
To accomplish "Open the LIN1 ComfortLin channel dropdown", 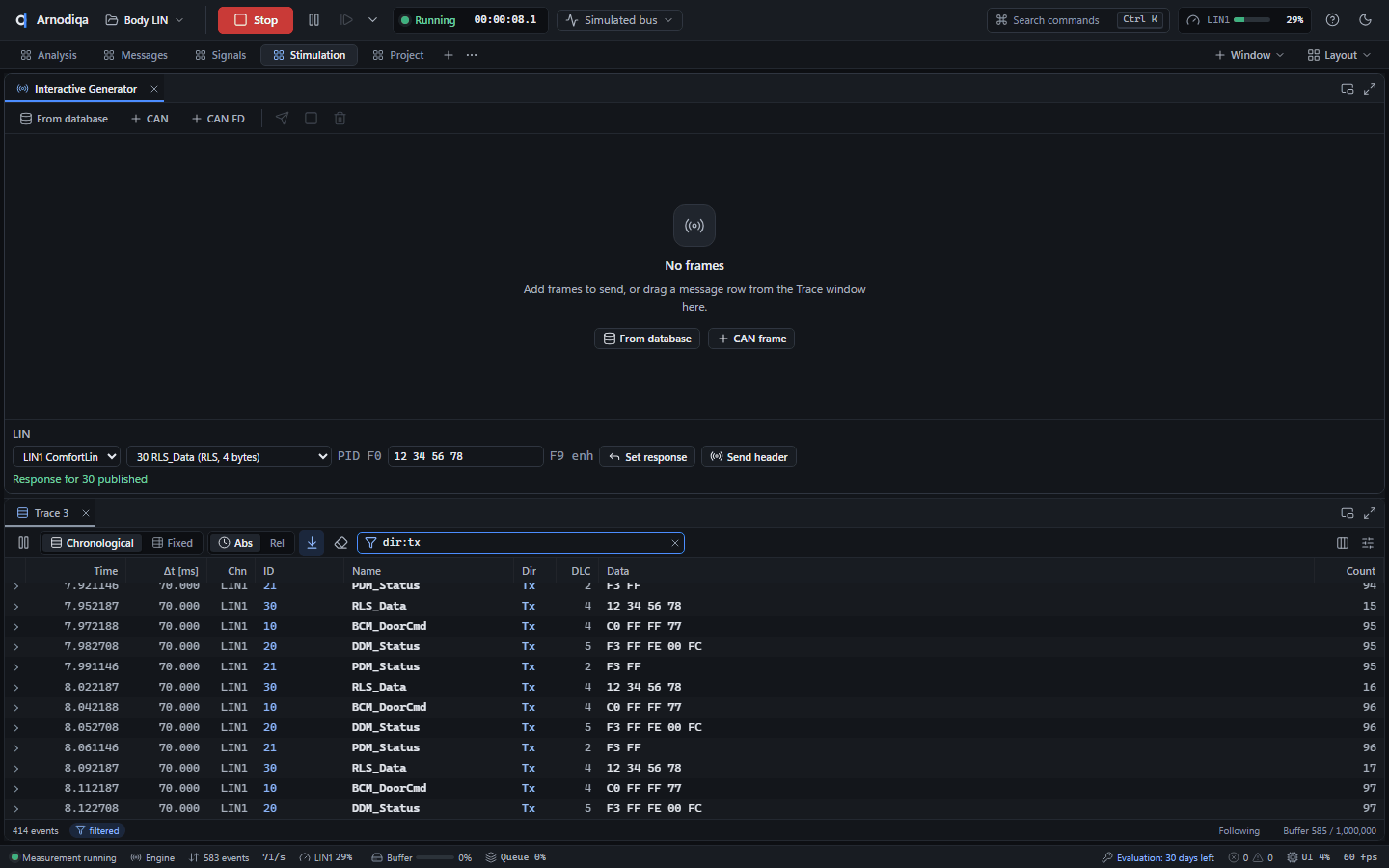I will coord(67,457).
